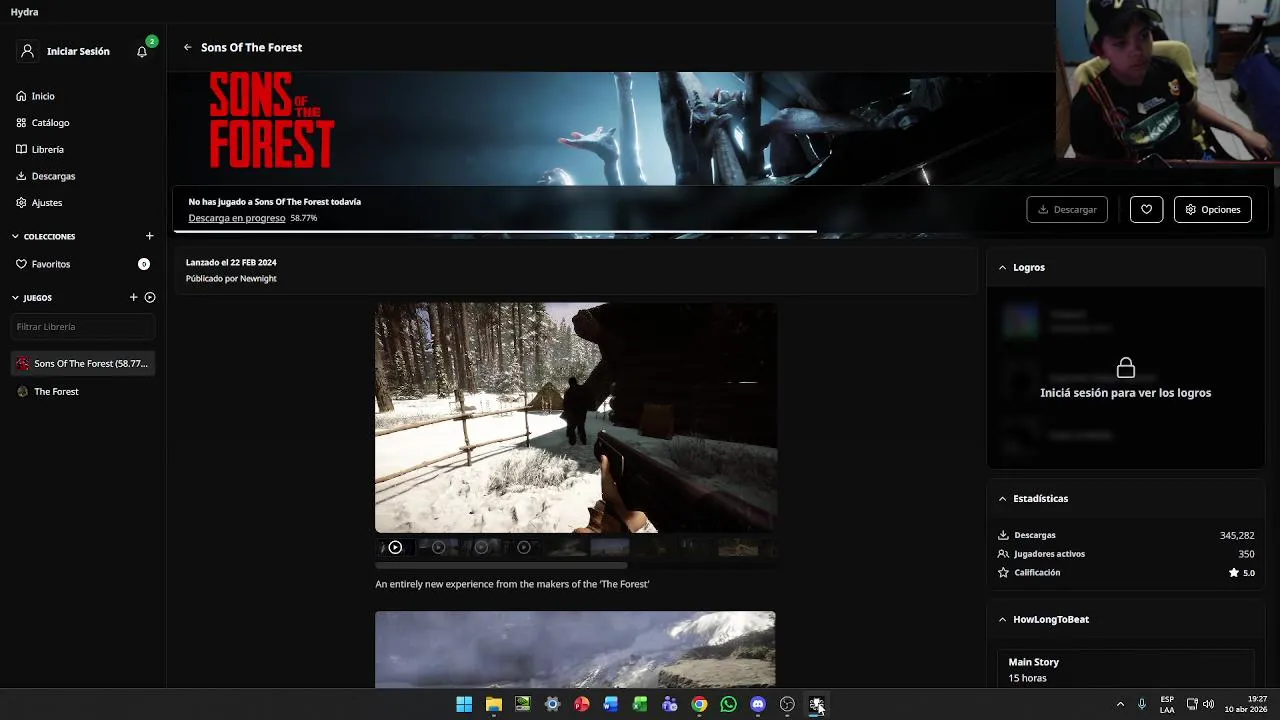Open Microsoft Teams from the taskbar

click(x=670, y=704)
